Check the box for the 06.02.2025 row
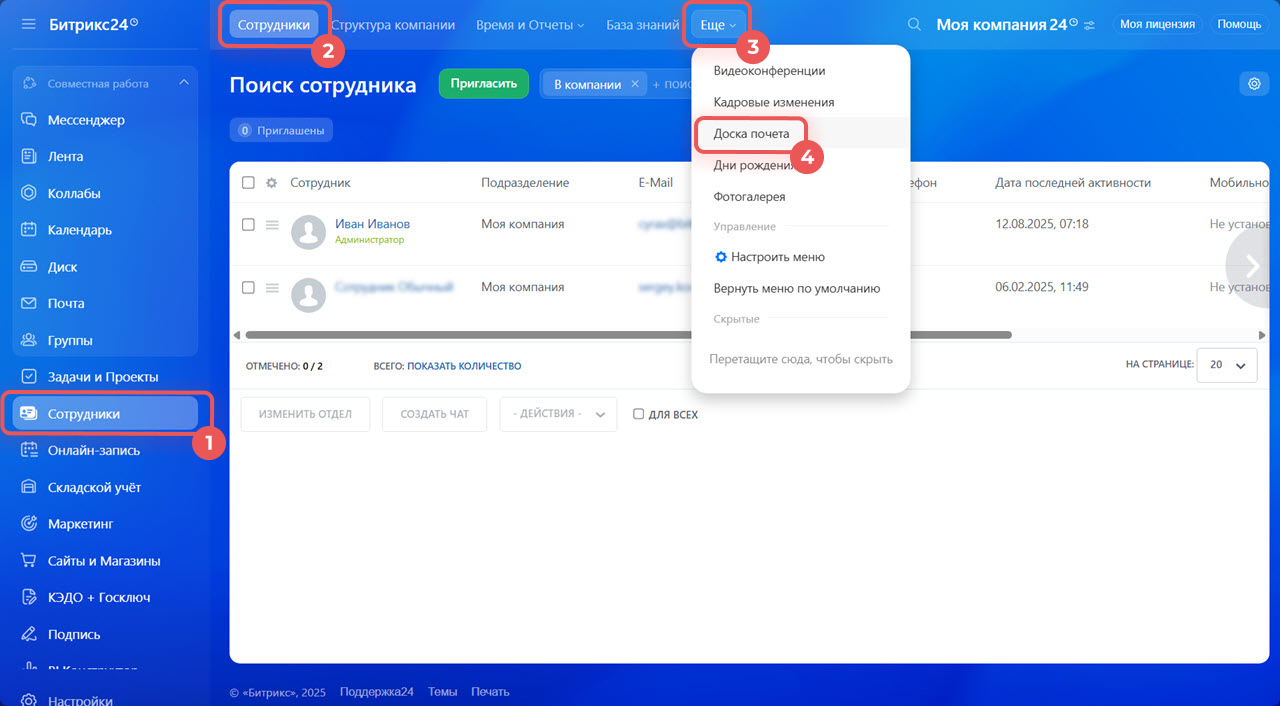 [x=248, y=288]
